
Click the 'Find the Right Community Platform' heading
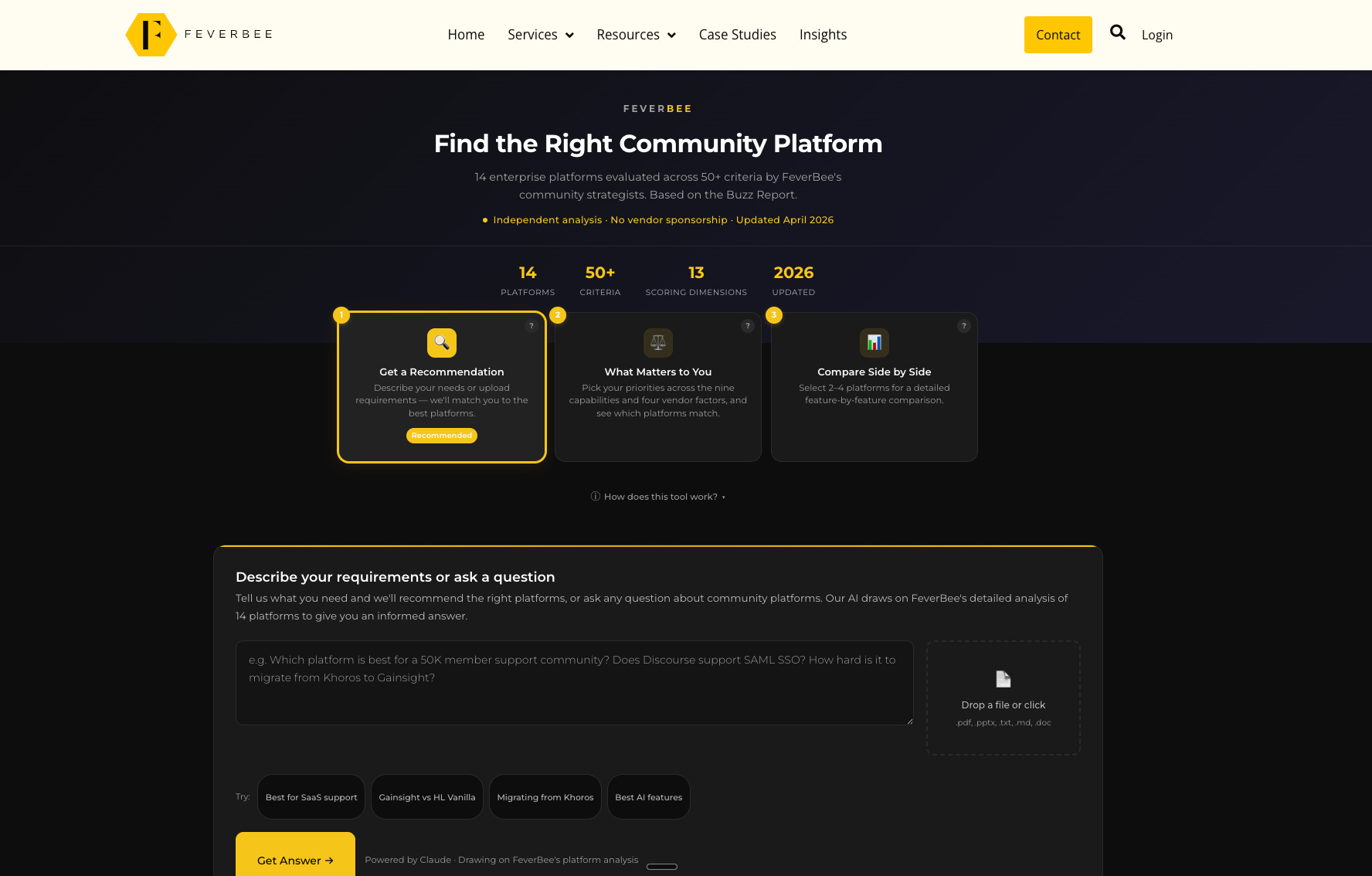pyautogui.click(x=658, y=144)
